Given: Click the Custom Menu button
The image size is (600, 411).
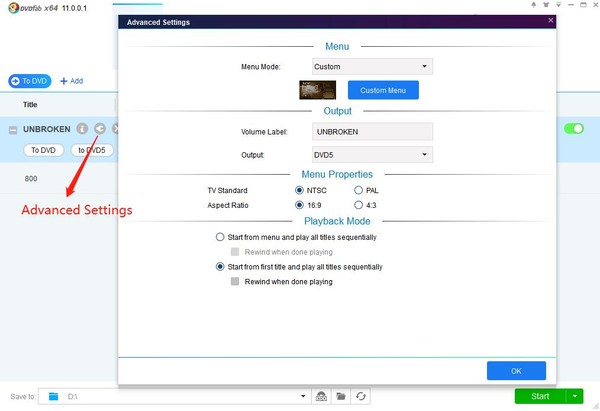Looking at the screenshot, I should (383, 90).
